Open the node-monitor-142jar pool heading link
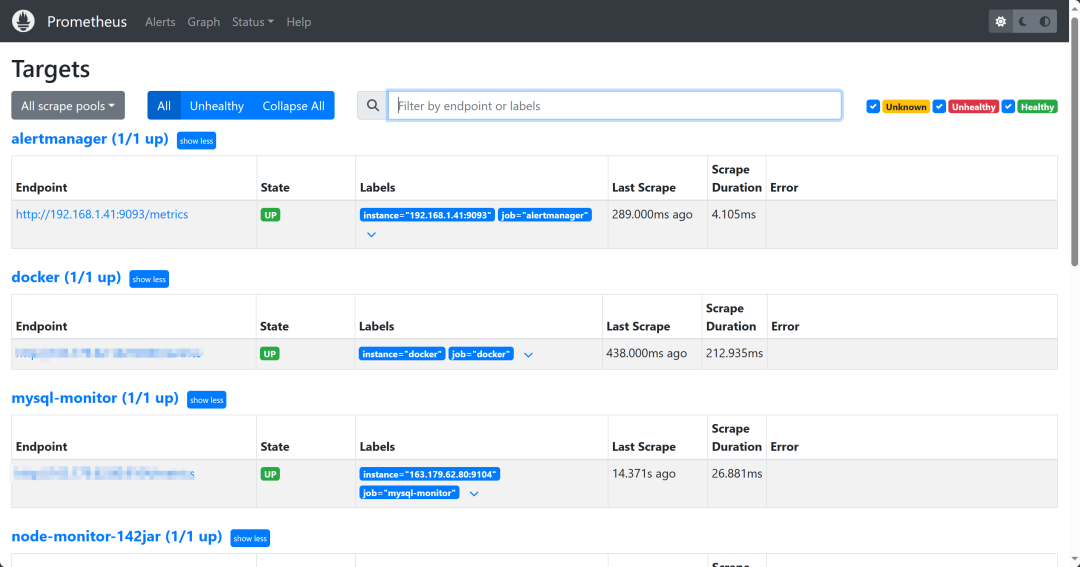The height and width of the screenshot is (567, 1080). (116, 536)
